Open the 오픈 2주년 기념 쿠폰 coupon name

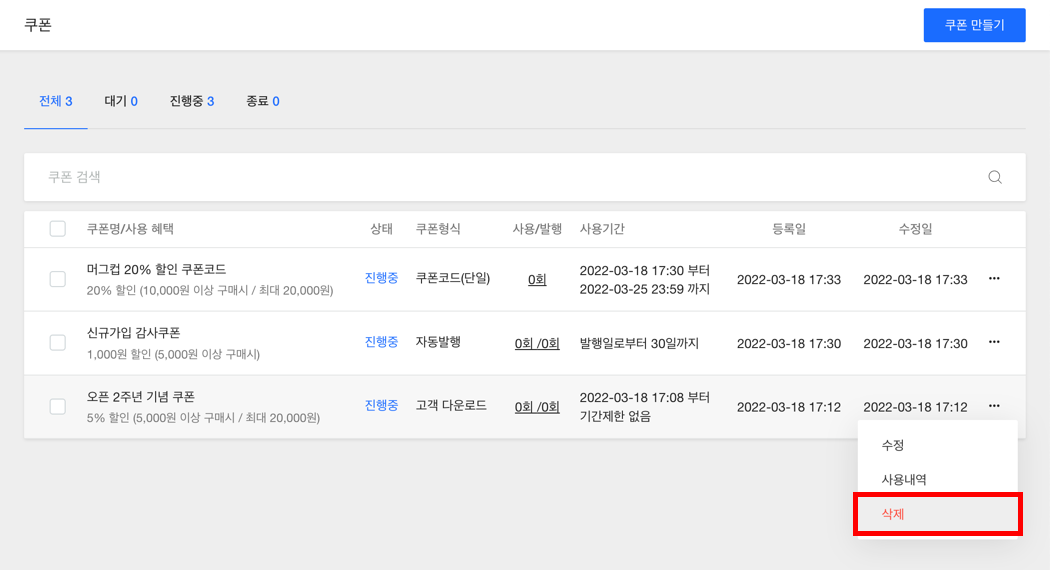point(141,396)
